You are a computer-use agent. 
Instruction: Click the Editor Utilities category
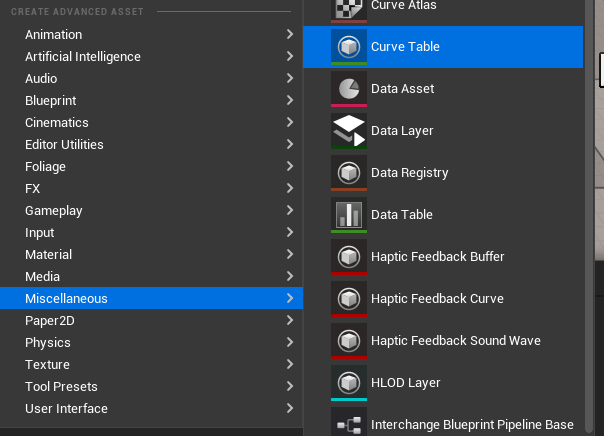coord(64,145)
